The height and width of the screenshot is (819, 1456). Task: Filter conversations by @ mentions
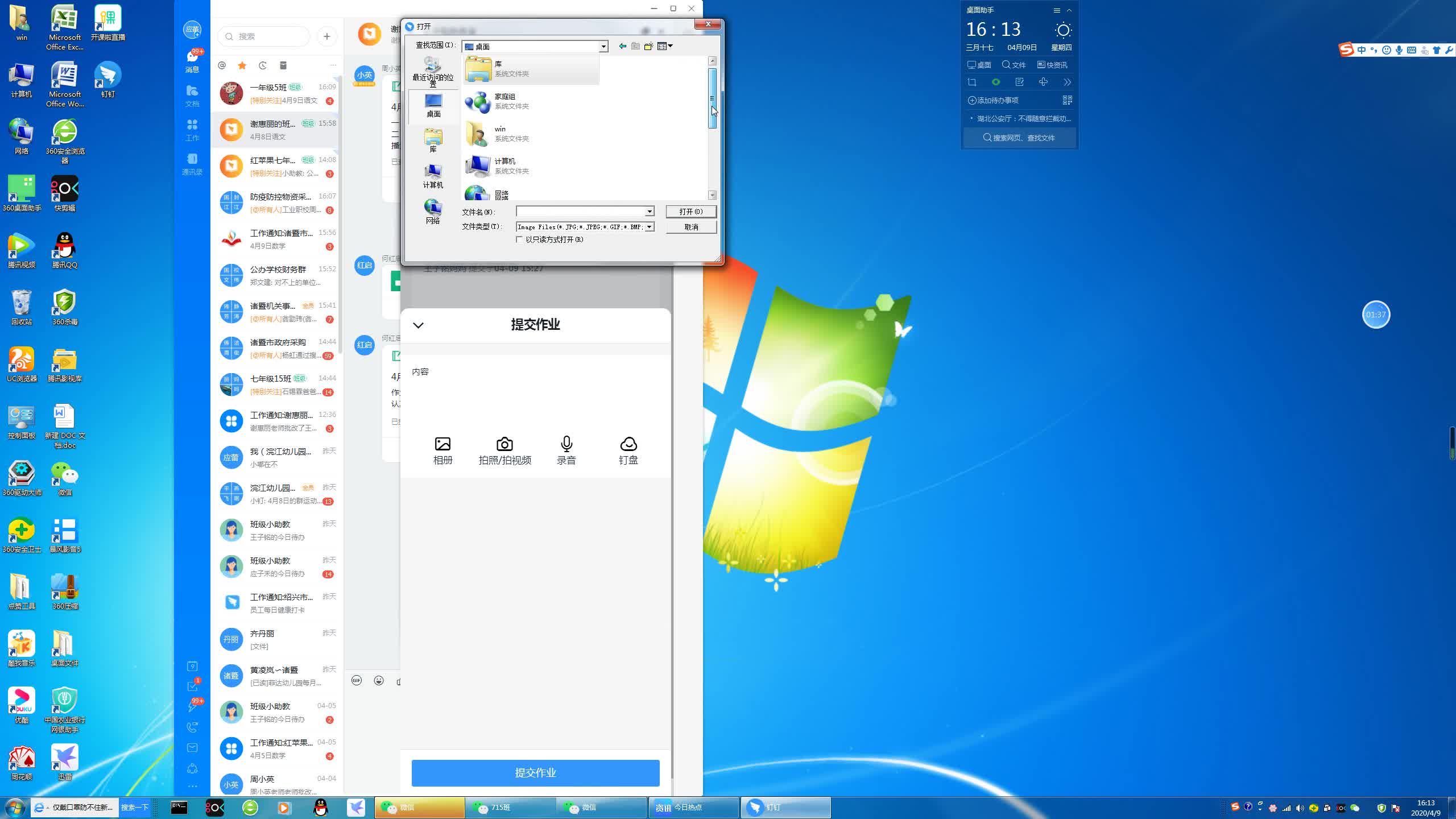222,65
